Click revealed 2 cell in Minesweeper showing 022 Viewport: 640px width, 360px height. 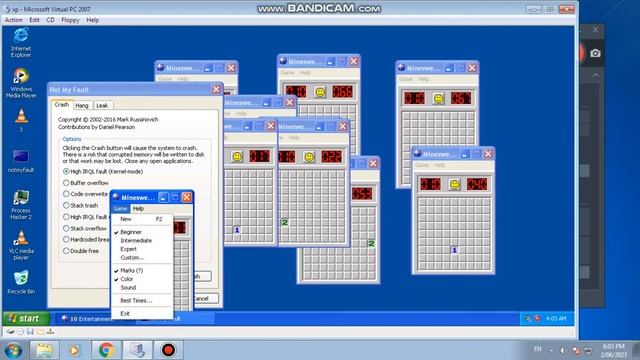click(284, 222)
